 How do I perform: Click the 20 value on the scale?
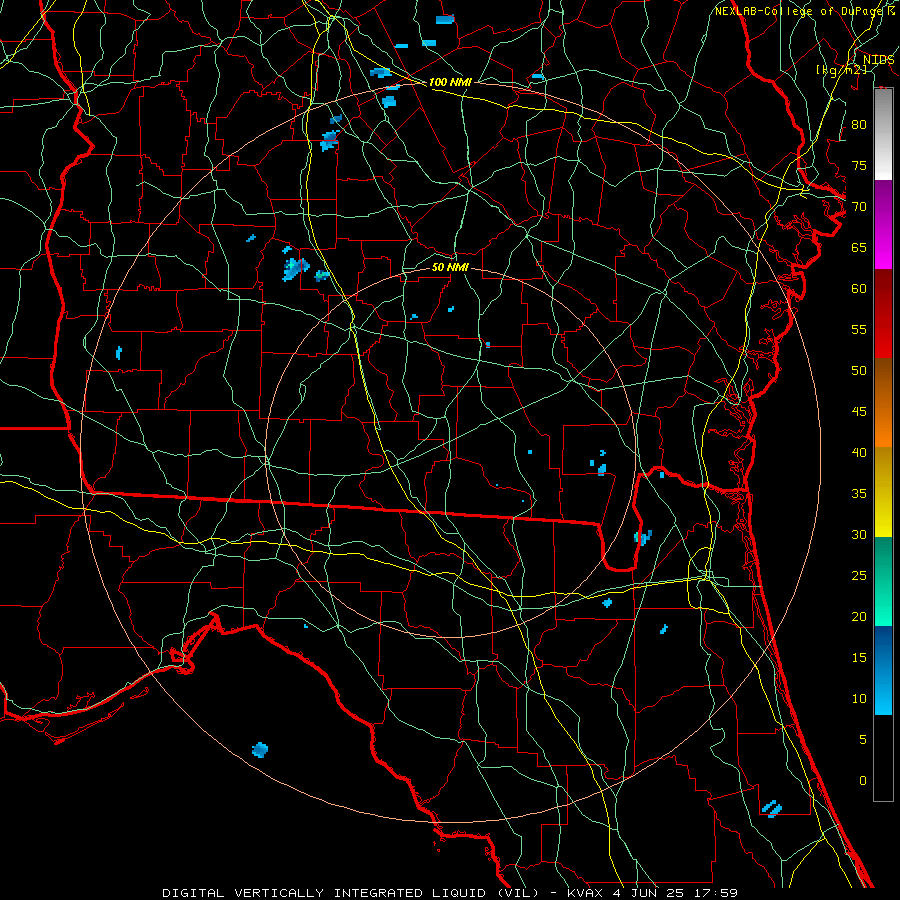pos(859,617)
